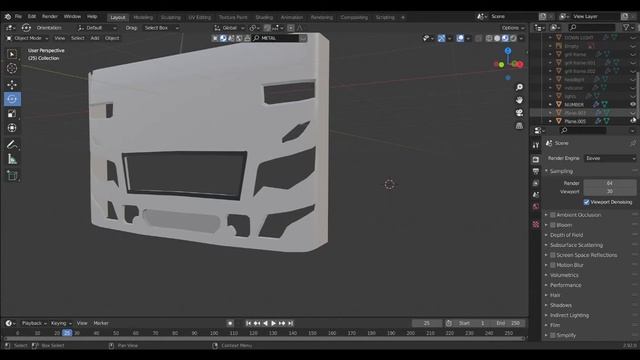640x360 pixels.
Task: Toggle snapping magnet in header
Action: point(267,28)
